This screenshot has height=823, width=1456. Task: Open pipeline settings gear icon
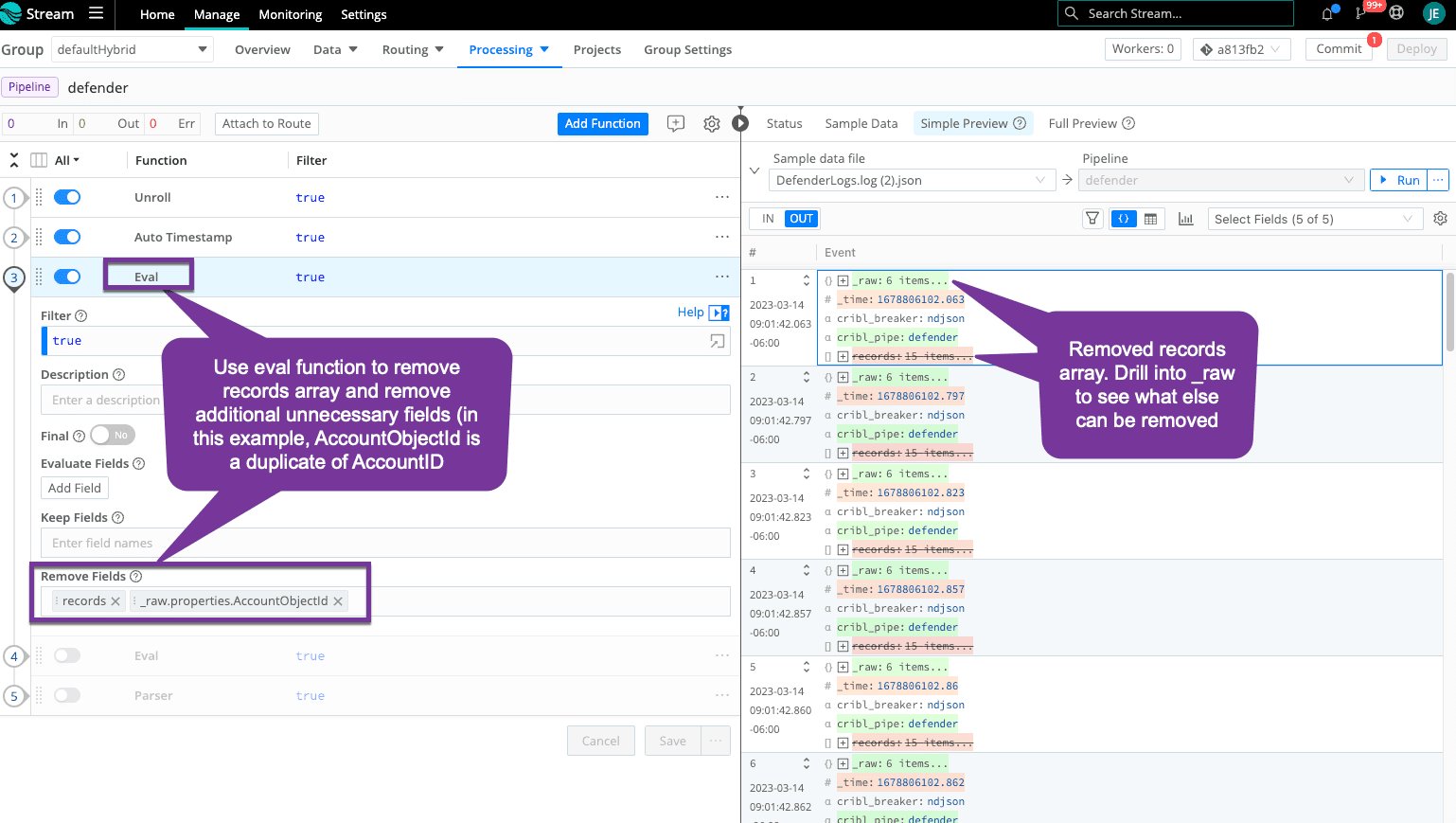pos(712,124)
